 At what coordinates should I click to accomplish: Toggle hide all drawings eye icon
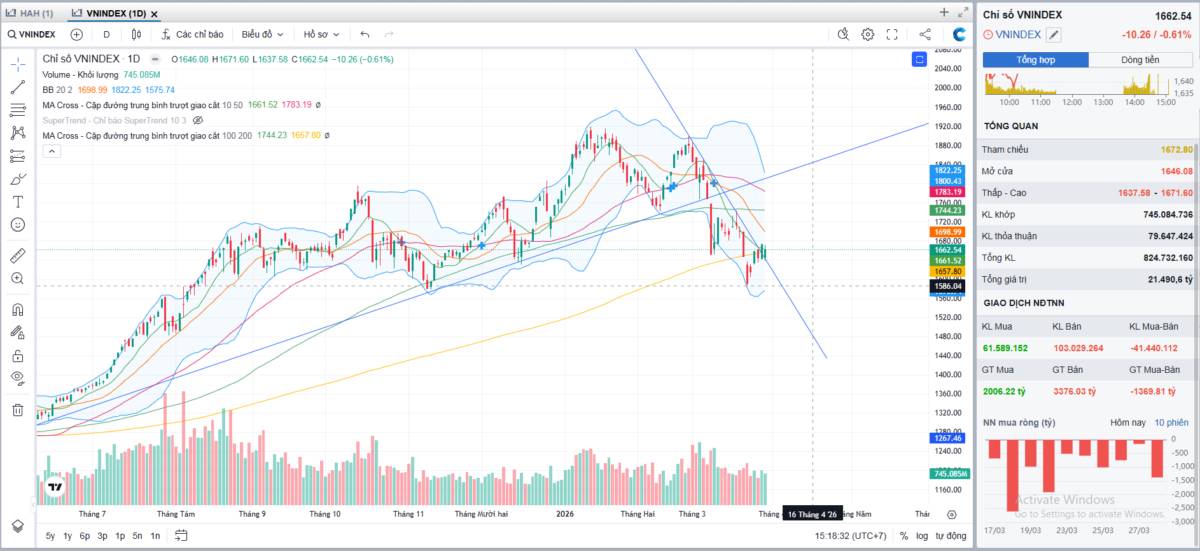[x=18, y=378]
